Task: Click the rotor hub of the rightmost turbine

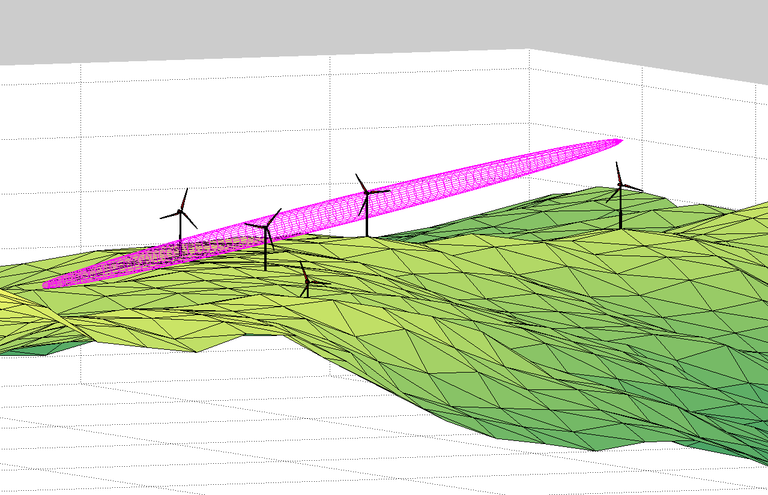Action: tap(621, 184)
